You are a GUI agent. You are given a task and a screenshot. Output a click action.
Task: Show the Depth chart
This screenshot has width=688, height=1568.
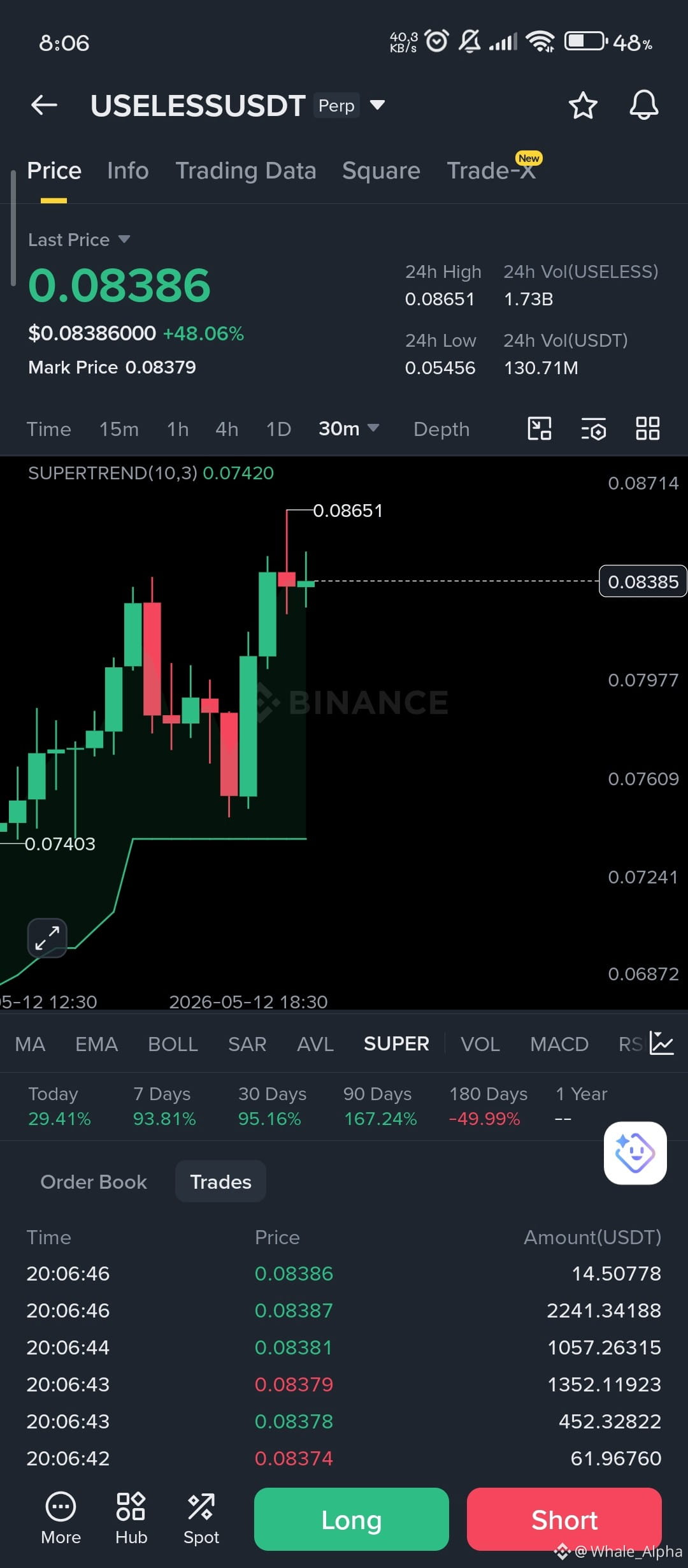pos(441,429)
